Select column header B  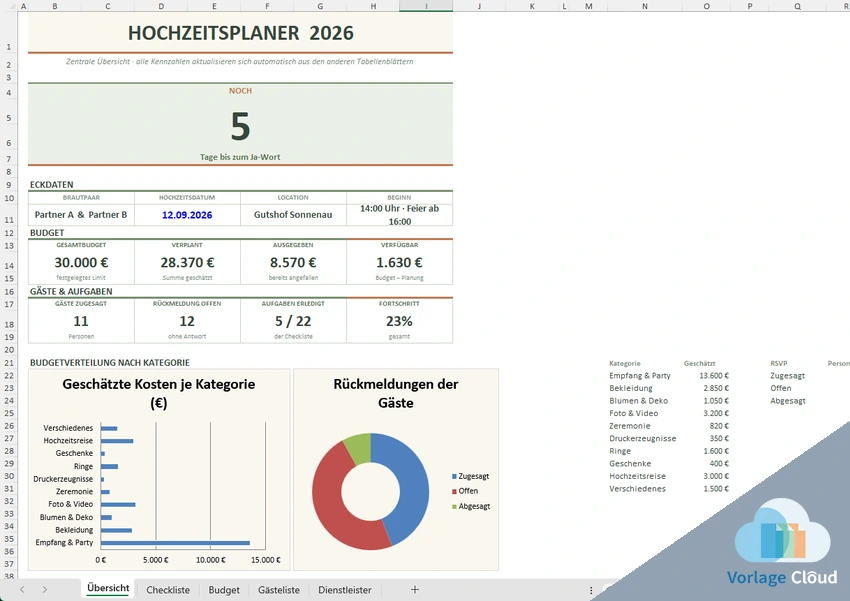[x=55, y=6]
